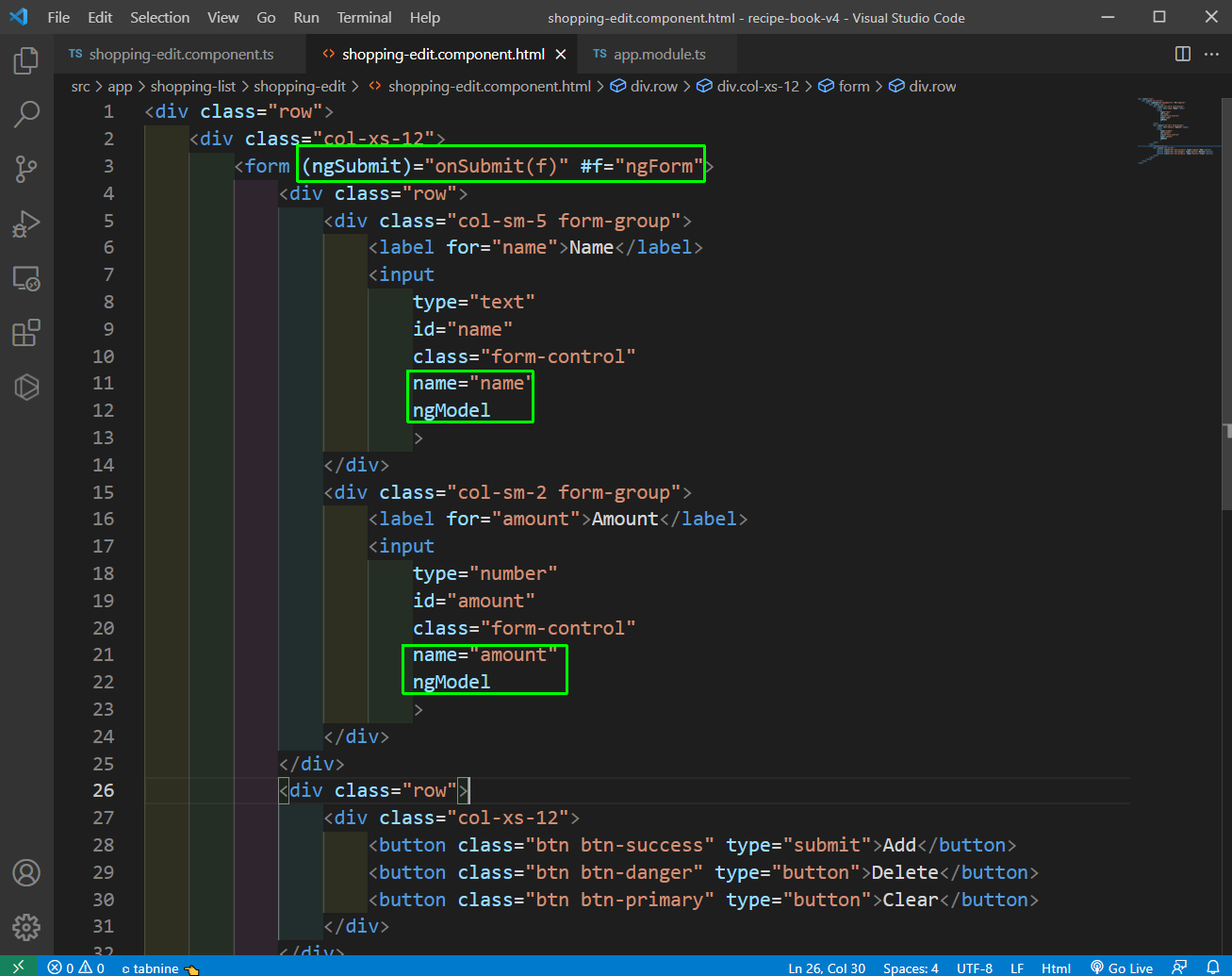Open Run and Debug view
Image resolution: width=1232 pixels, height=976 pixels.
[x=26, y=224]
